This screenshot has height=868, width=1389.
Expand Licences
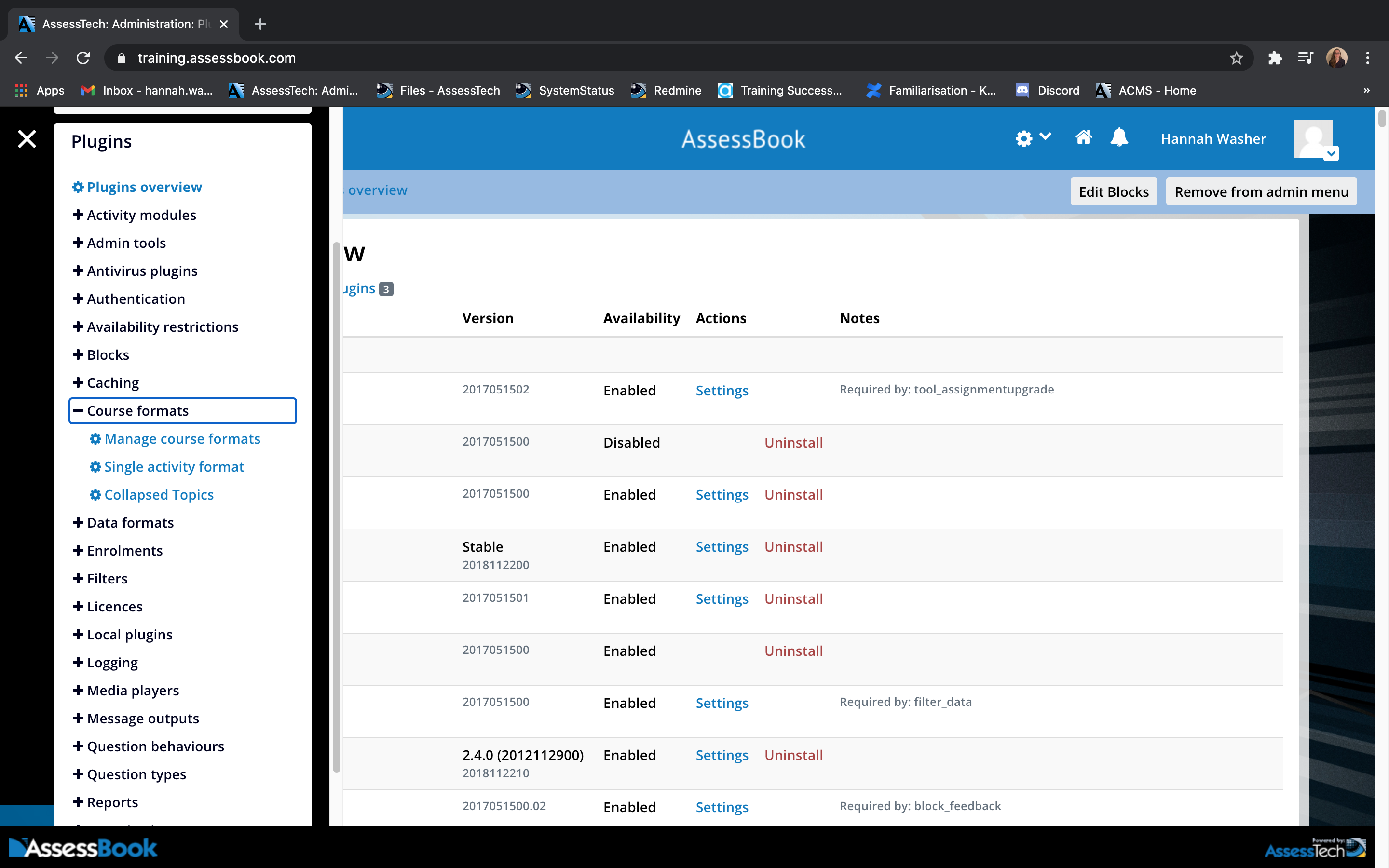pos(108,607)
